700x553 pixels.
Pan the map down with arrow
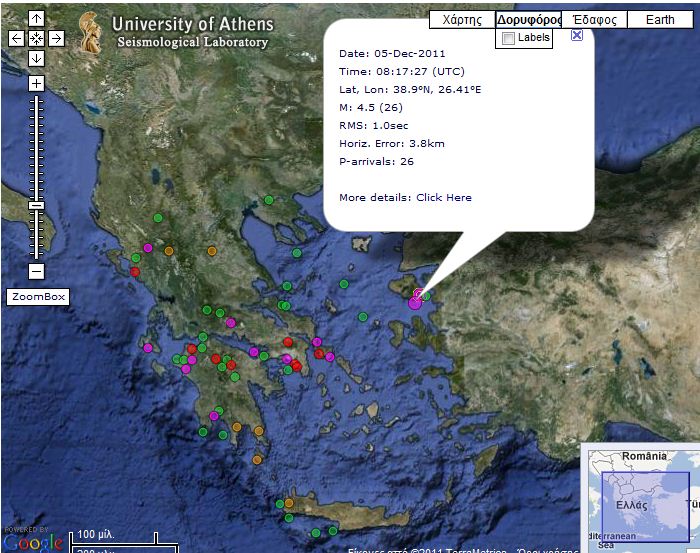point(36,58)
